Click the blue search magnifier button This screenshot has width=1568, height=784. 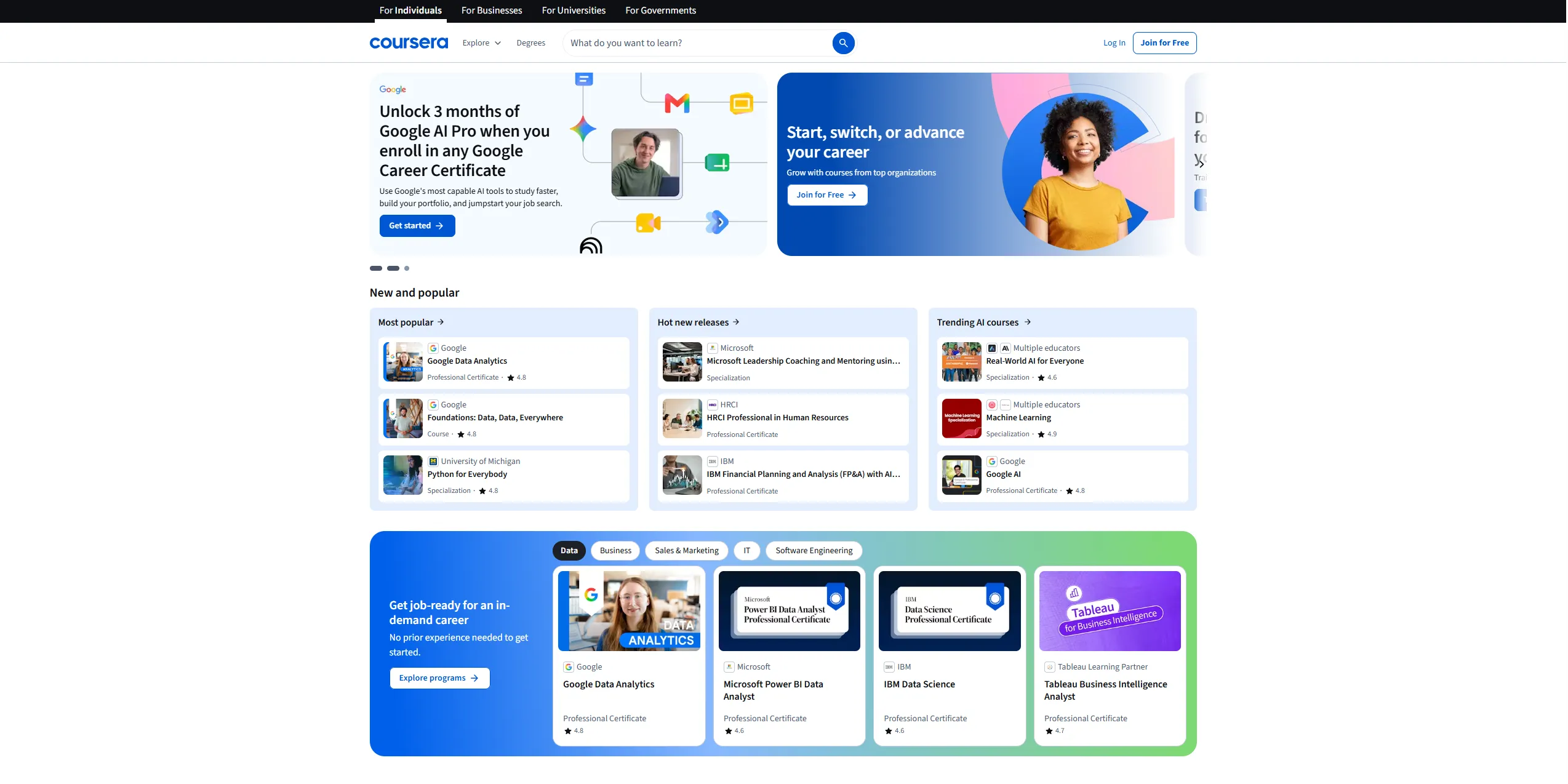pyautogui.click(x=843, y=43)
